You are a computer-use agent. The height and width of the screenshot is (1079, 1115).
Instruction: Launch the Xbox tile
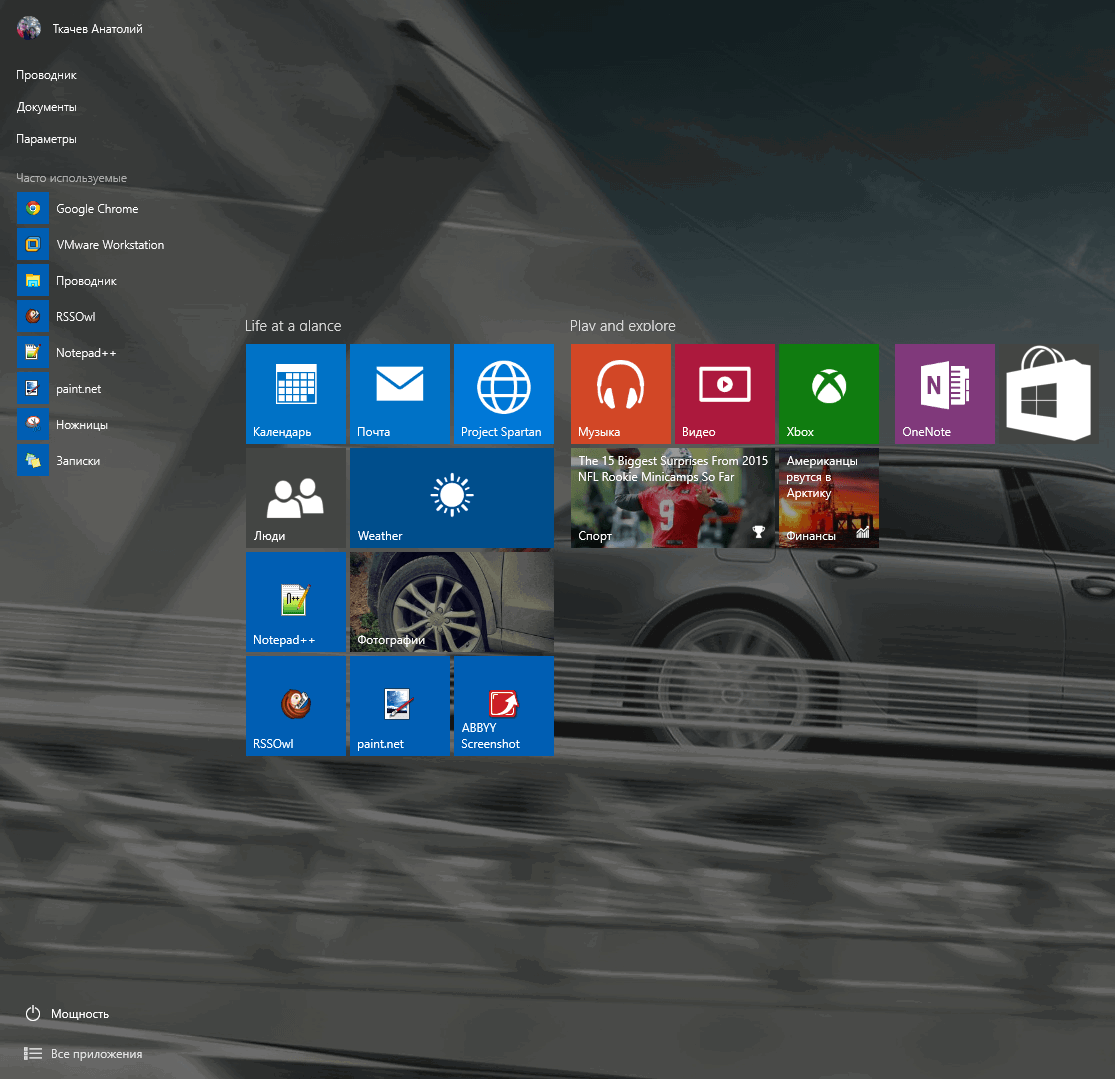(x=828, y=393)
